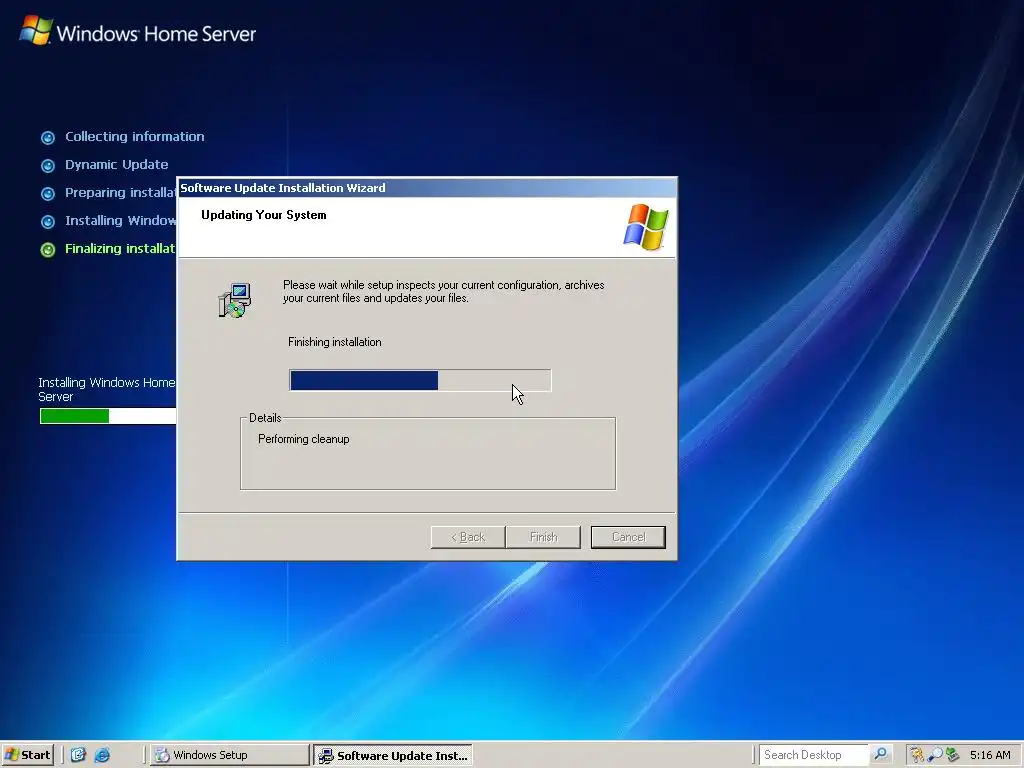
Task: Click the 5:16 AM clock
Action: point(990,755)
